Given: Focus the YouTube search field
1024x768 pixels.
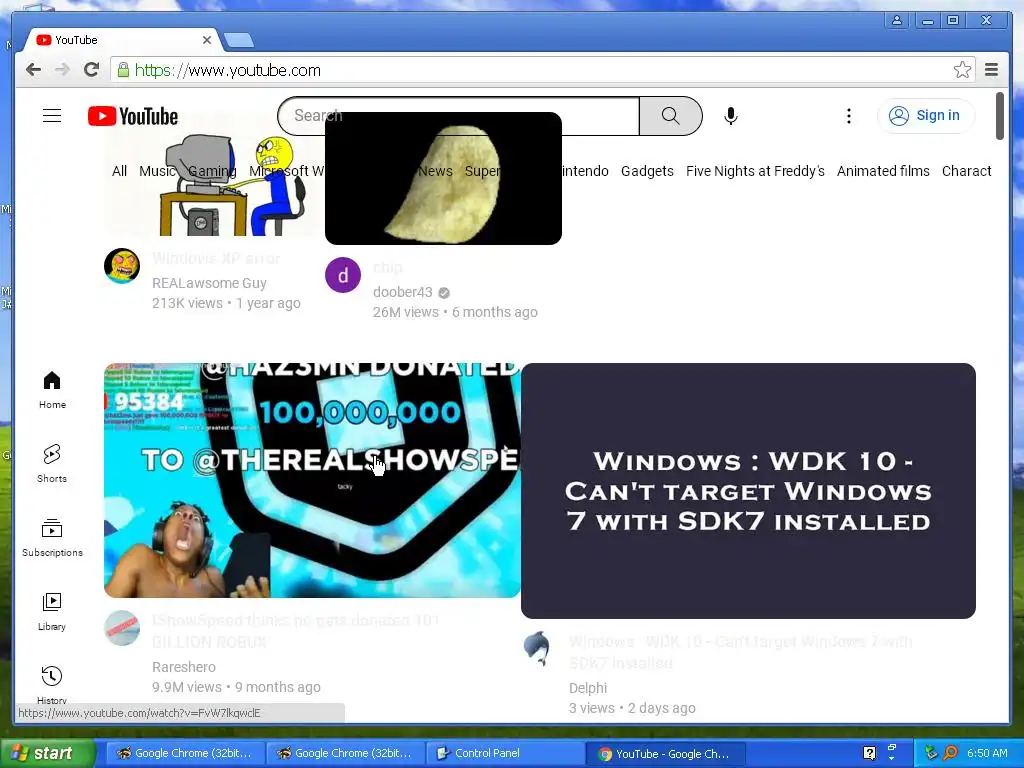Looking at the screenshot, I should pos(459,116).
